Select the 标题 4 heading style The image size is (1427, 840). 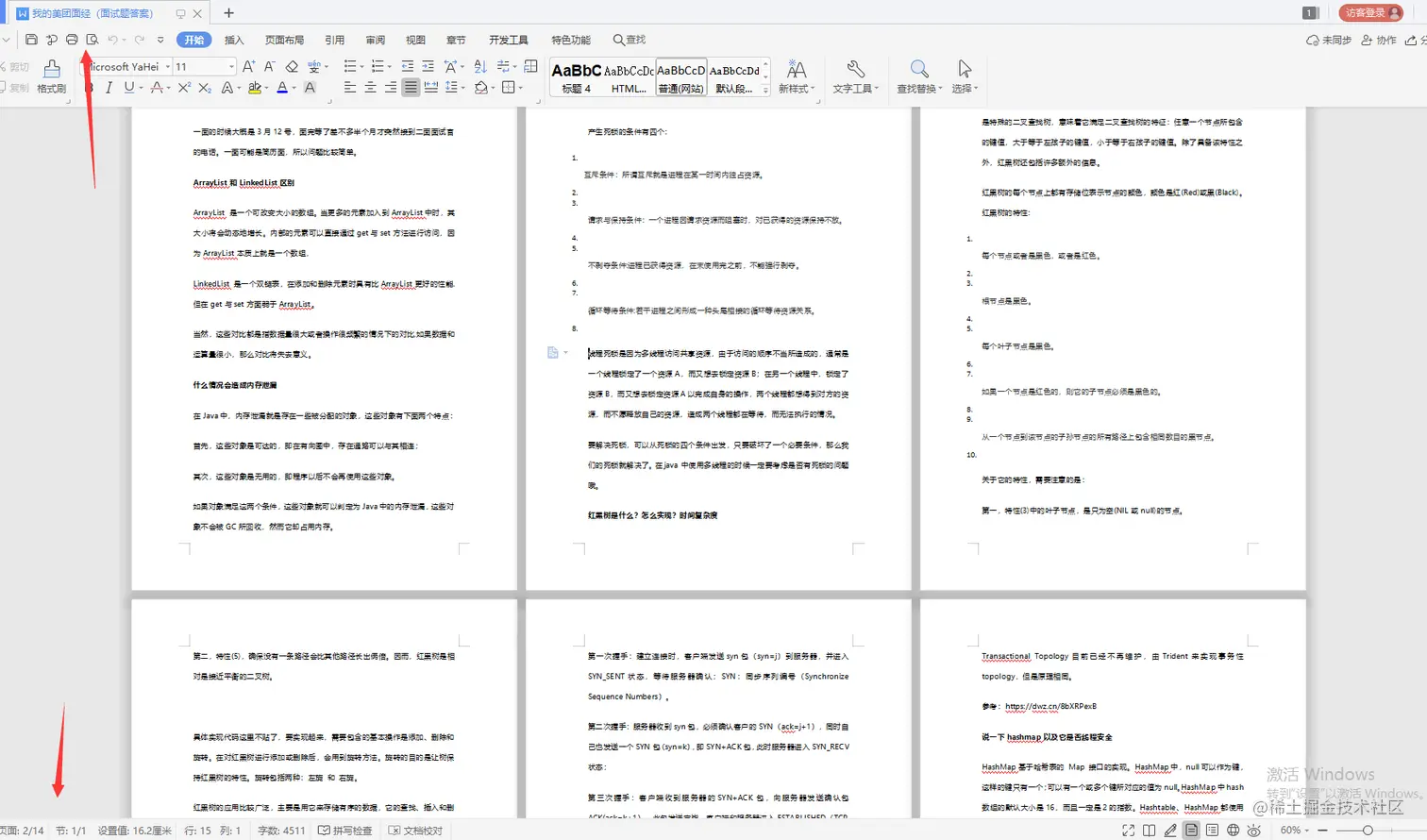(576, 77)
